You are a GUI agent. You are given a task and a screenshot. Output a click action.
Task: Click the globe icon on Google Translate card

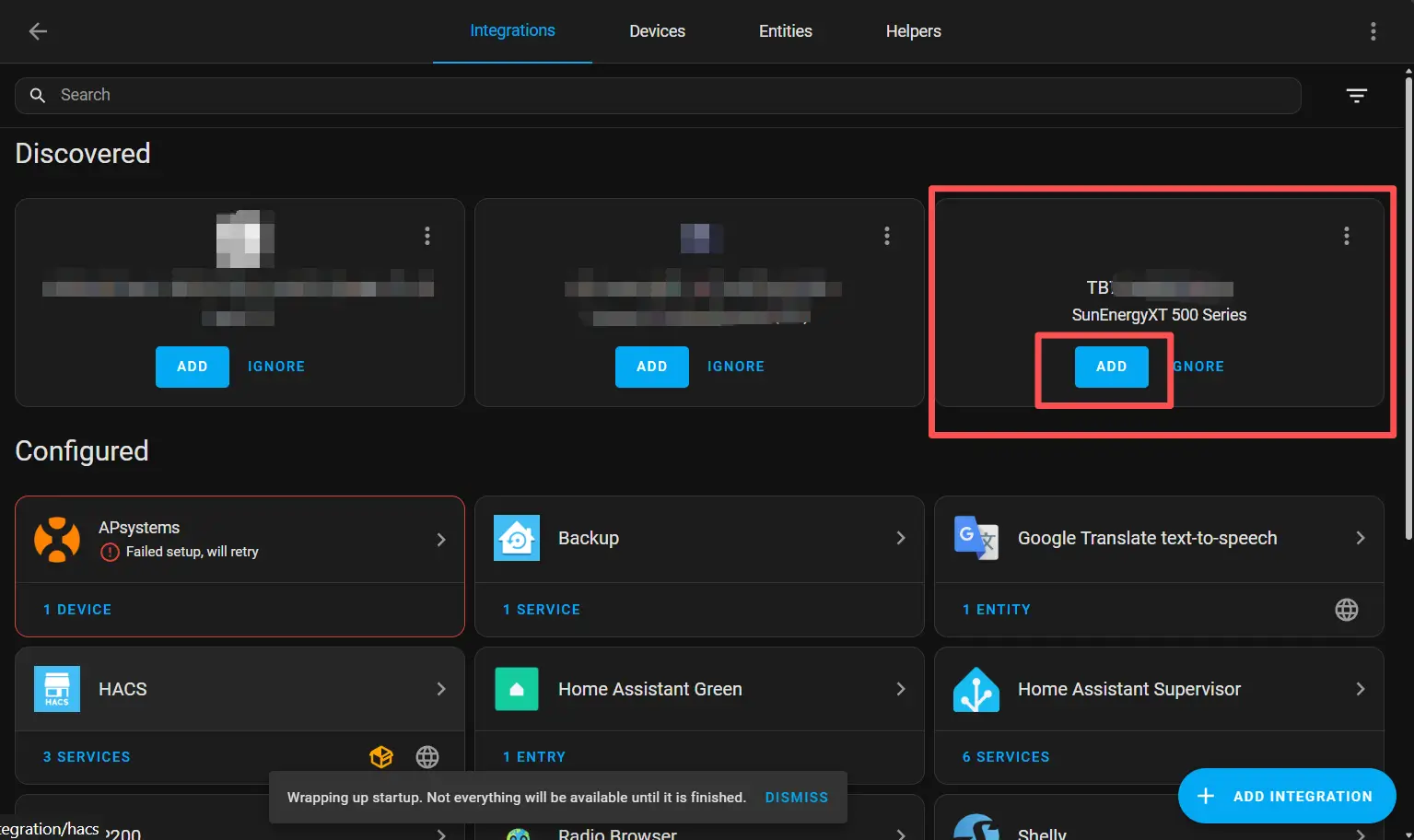[x=1346, y=610]
